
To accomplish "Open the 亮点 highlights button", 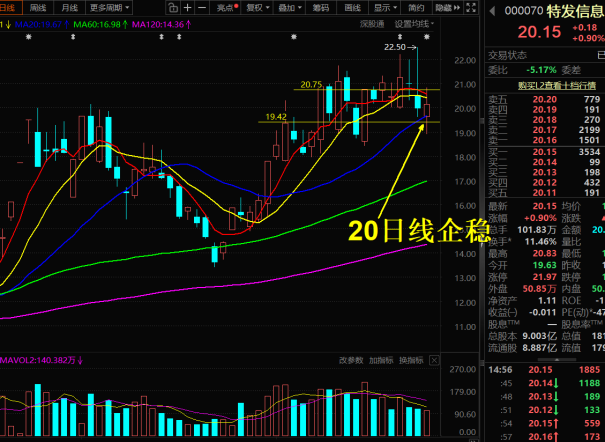I will (227, 7).
